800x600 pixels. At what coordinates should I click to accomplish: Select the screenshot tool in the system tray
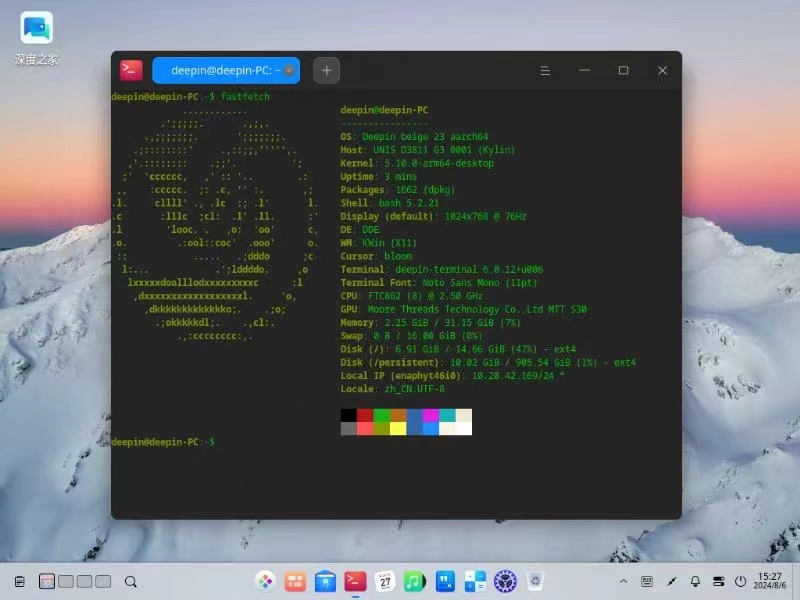670,581
